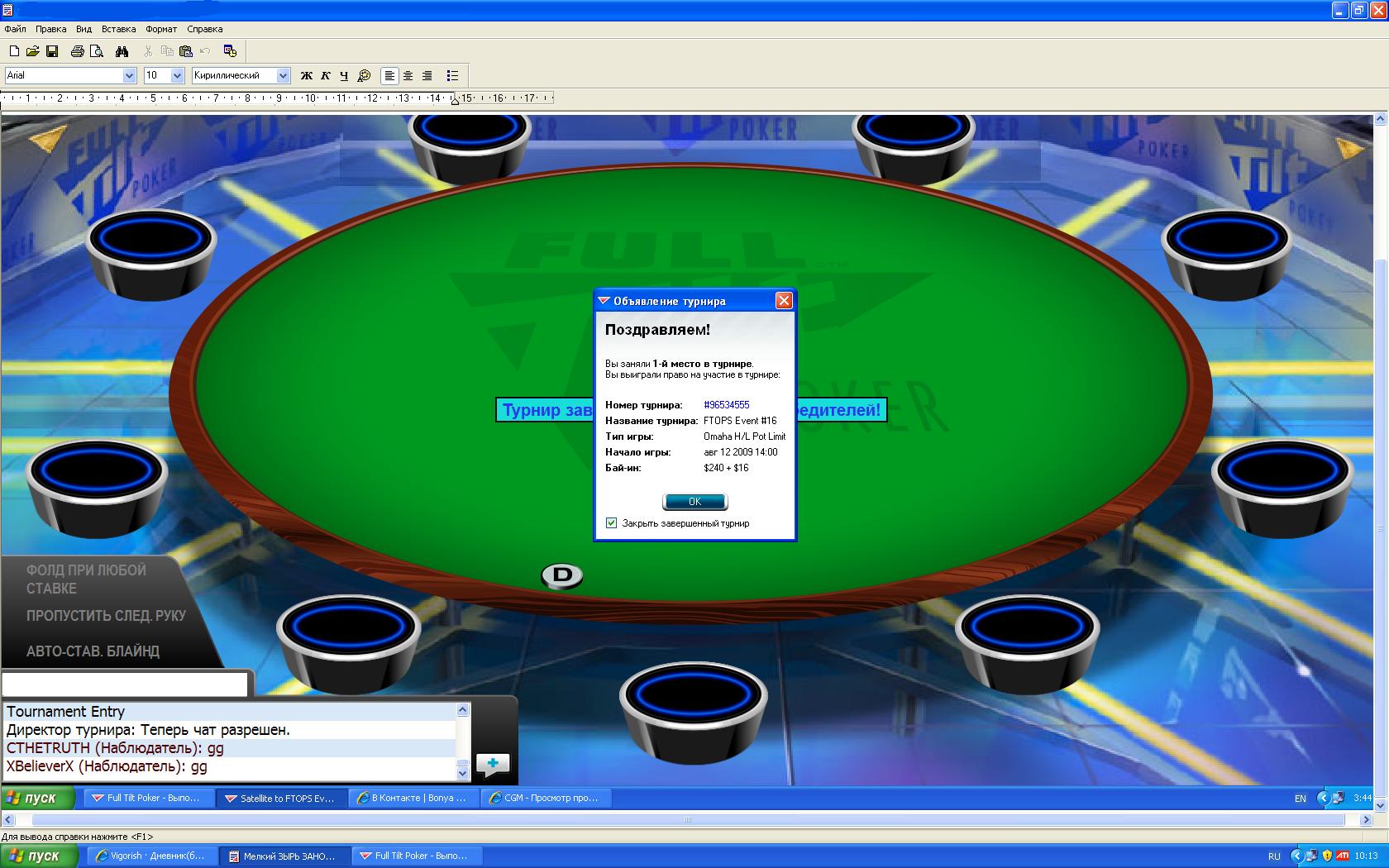The image size is (1389, 868).
Task: Click the text color palette icon
Action: [364, 75]
